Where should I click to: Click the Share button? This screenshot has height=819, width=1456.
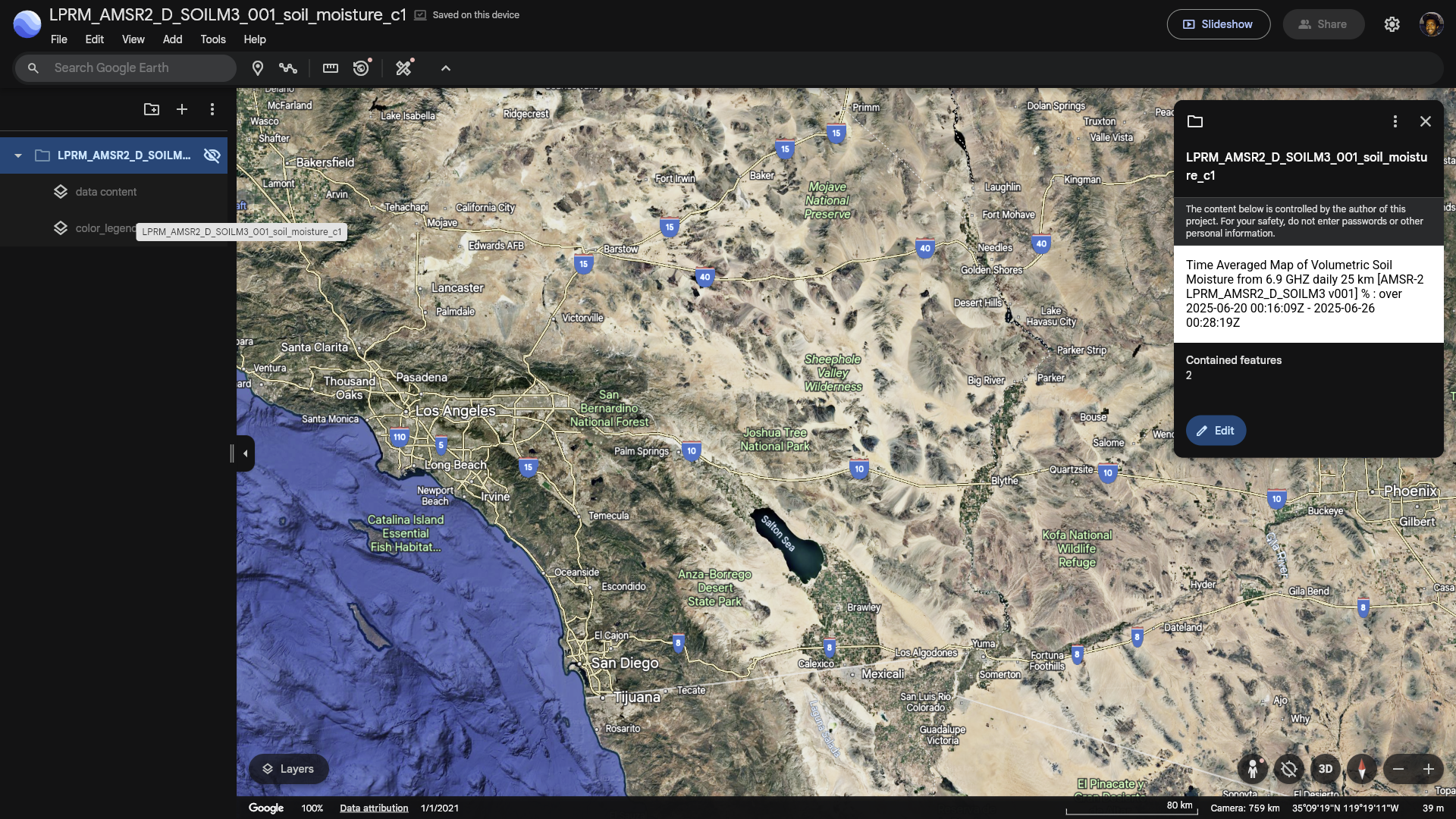[x=1323, y=24]
